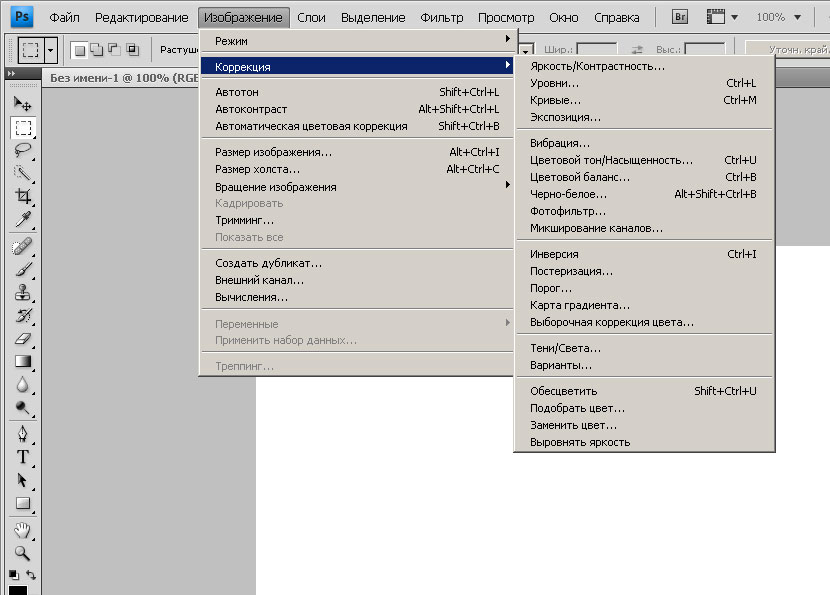Choose Цветовой тон/Насыщенность
The height and width of the screenshot is (595, 830).
[644, 160]
